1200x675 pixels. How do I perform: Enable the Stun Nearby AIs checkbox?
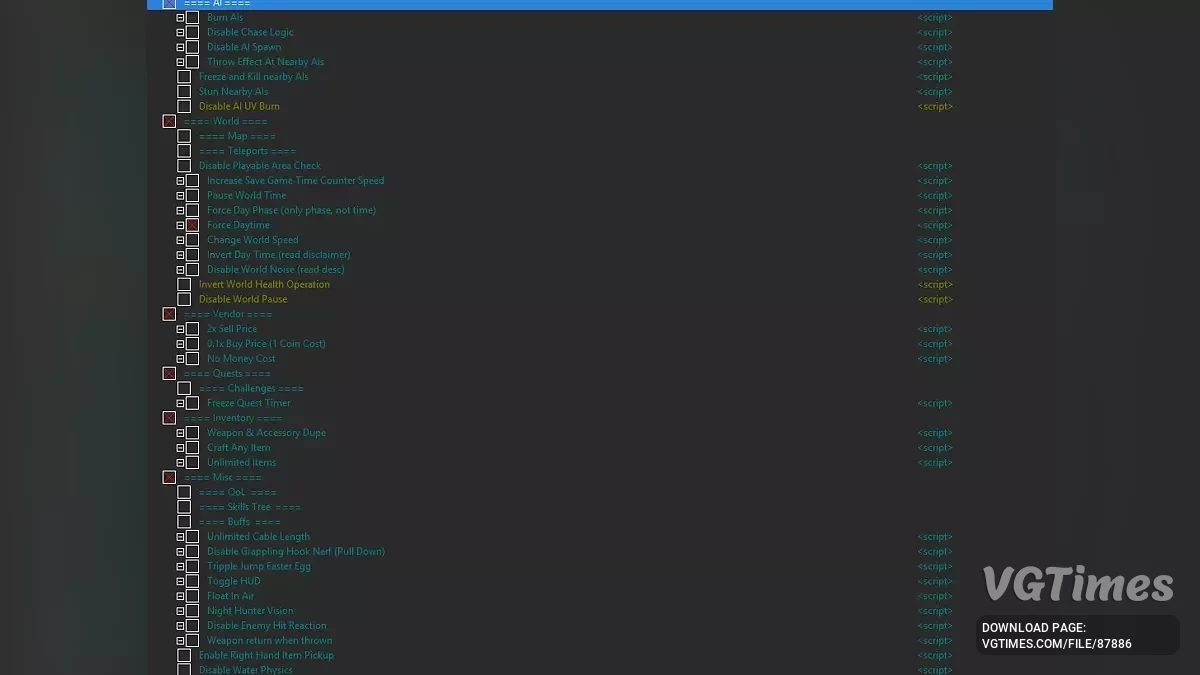[x=184, y=91]
